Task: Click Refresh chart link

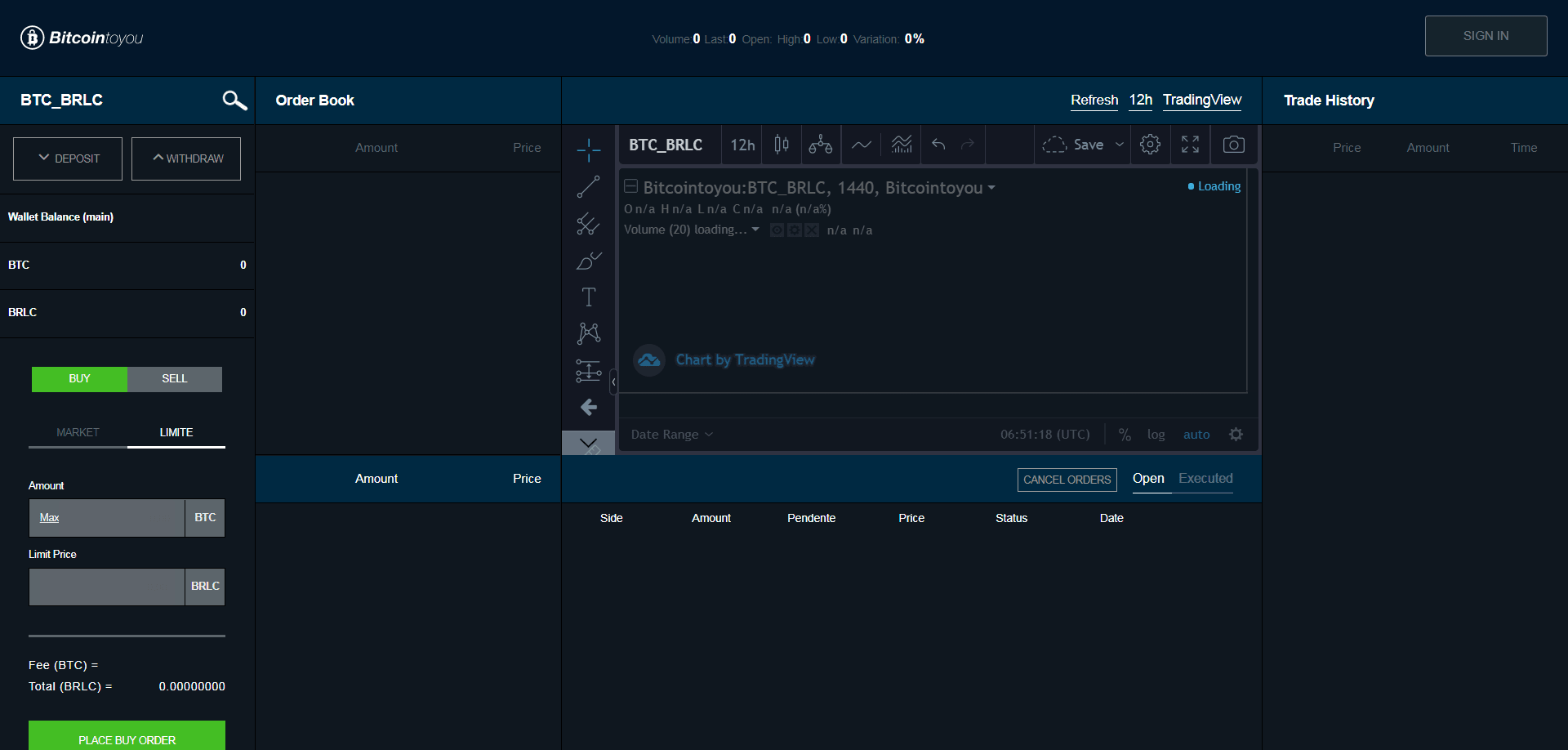Action: click(x=1094, y=100)
